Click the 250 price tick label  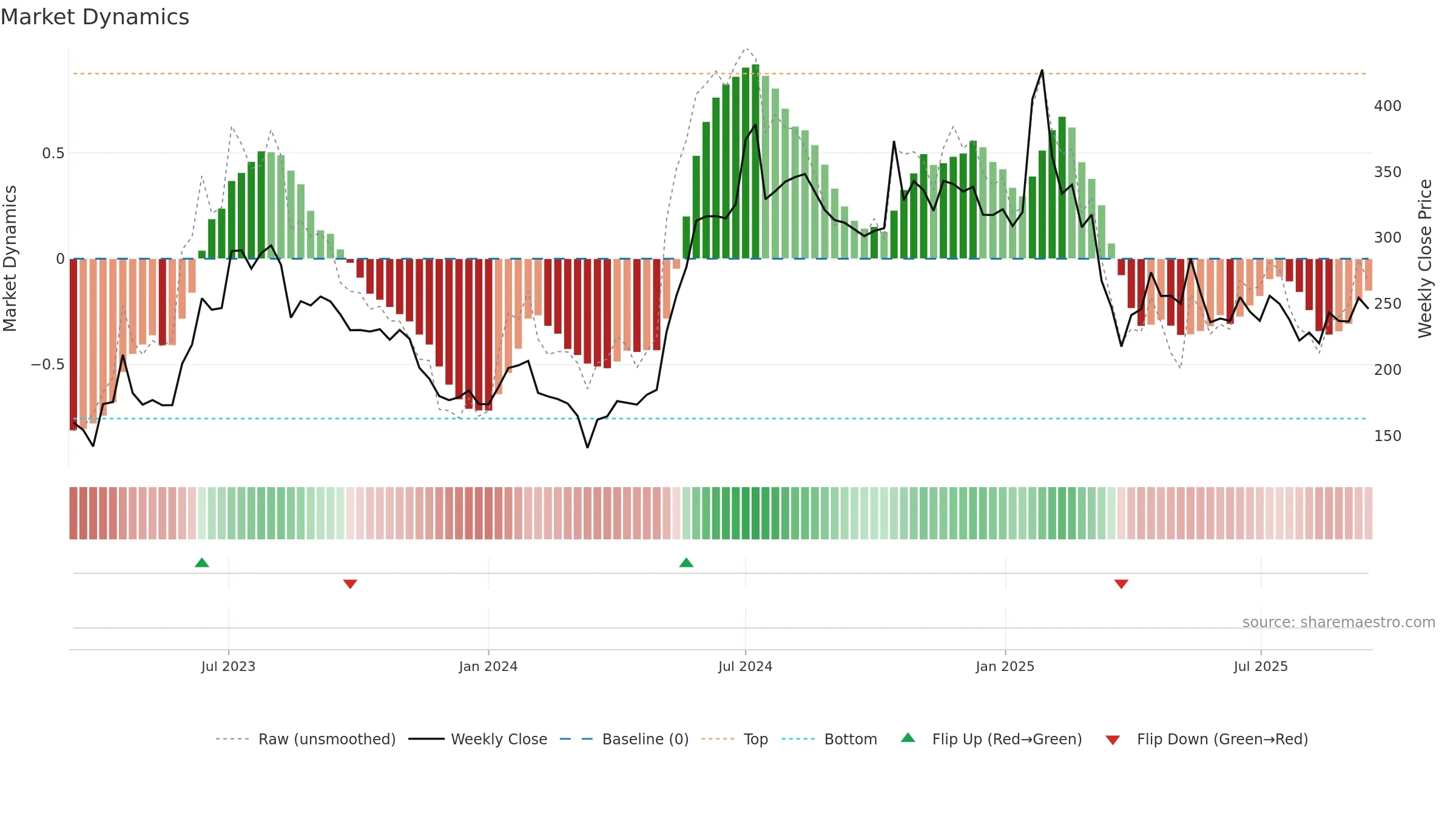click(x=1388, y=304)
